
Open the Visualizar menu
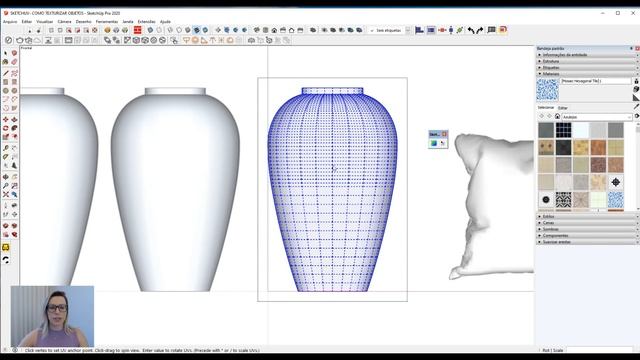(x=44, y=22)
